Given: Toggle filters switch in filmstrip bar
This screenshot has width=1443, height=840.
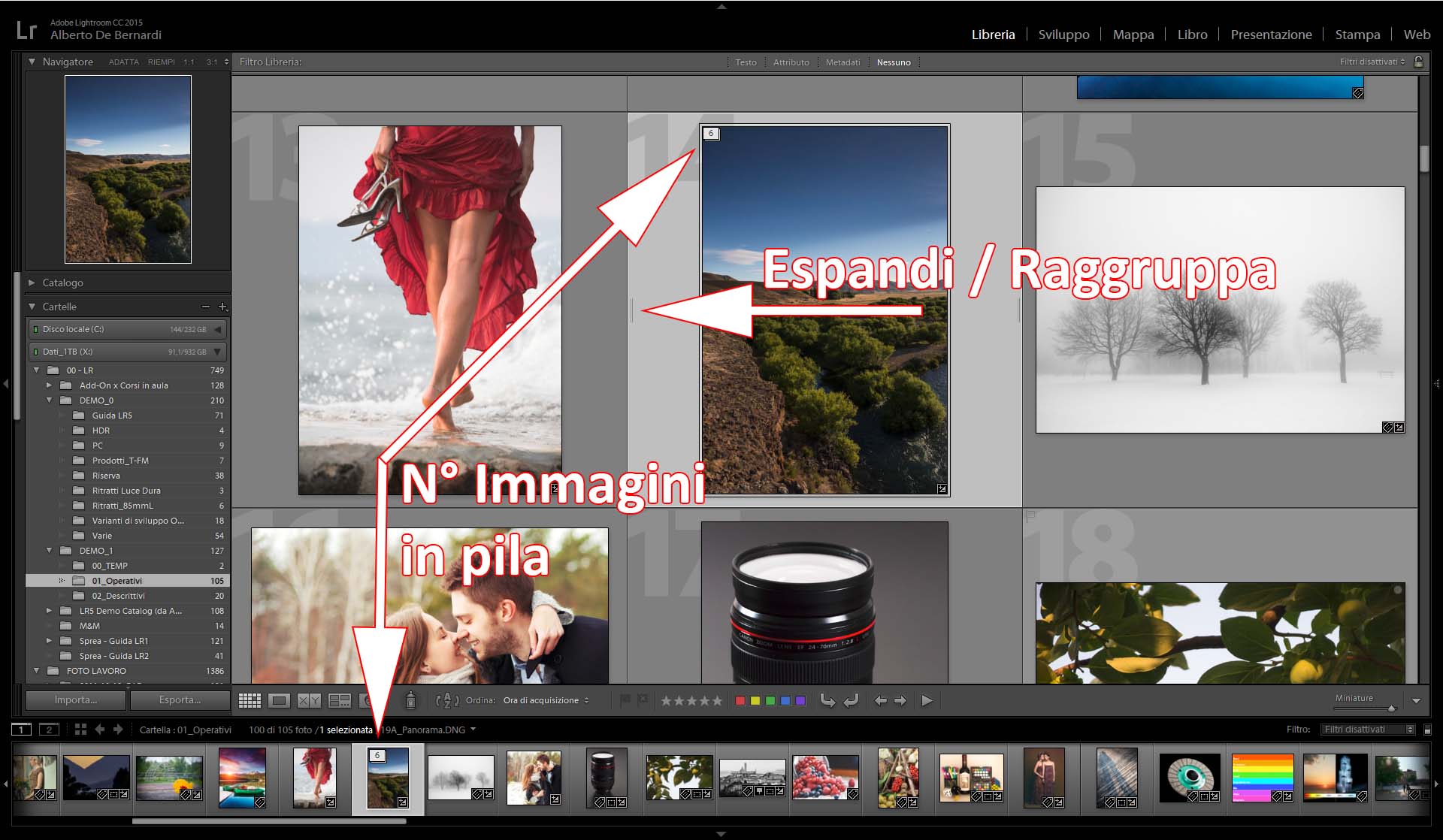Looking at the screenshot, I should (x=1427, y=730).
